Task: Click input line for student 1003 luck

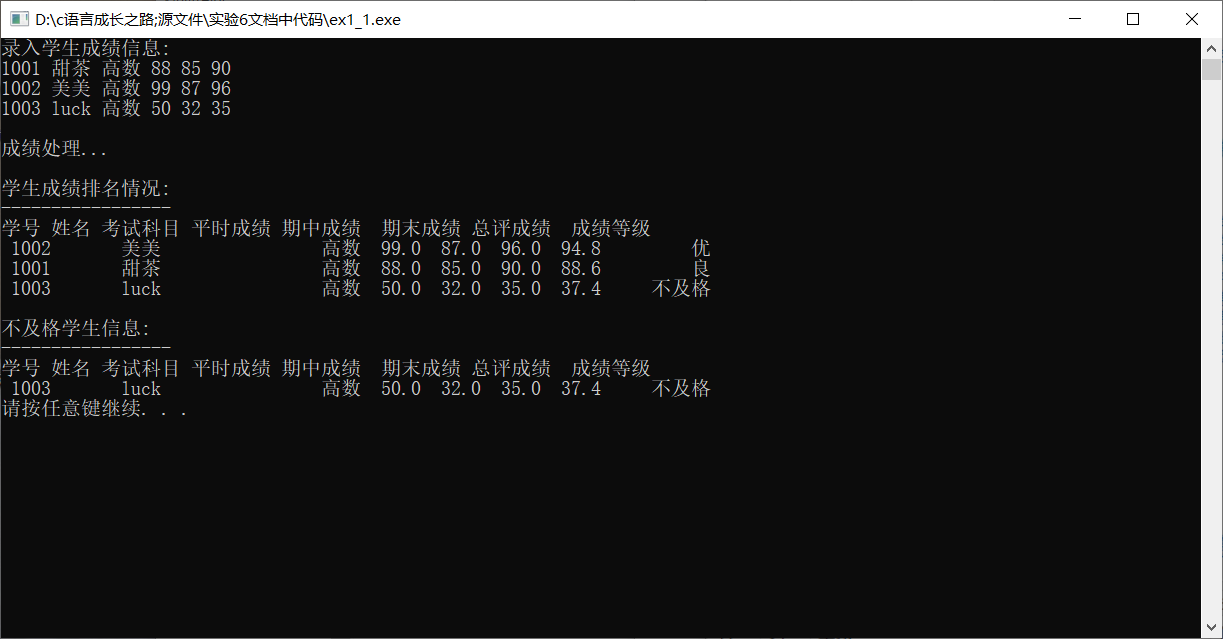Action: (x=116, y=108)
